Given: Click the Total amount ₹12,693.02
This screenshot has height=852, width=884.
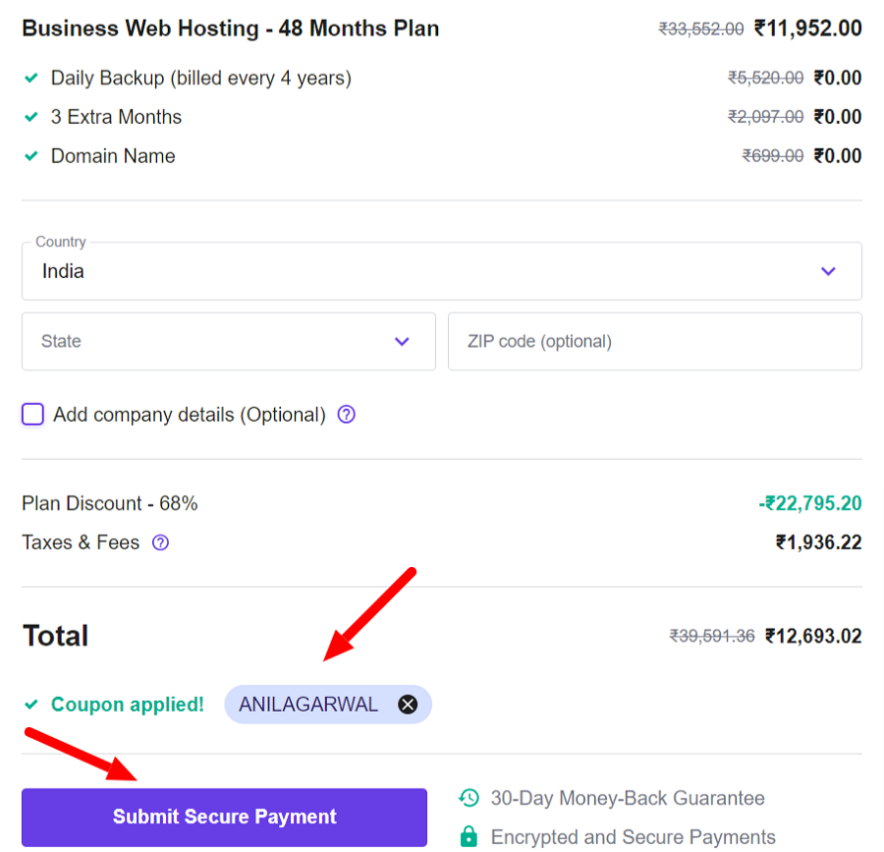Looking at the screenshot, I should [x=811, y=636].
